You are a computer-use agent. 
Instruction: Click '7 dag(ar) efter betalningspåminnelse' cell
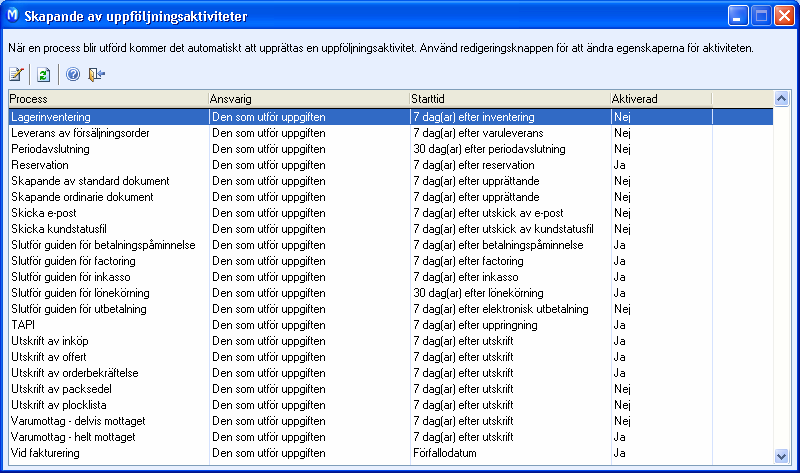click(x=498, y=245)
